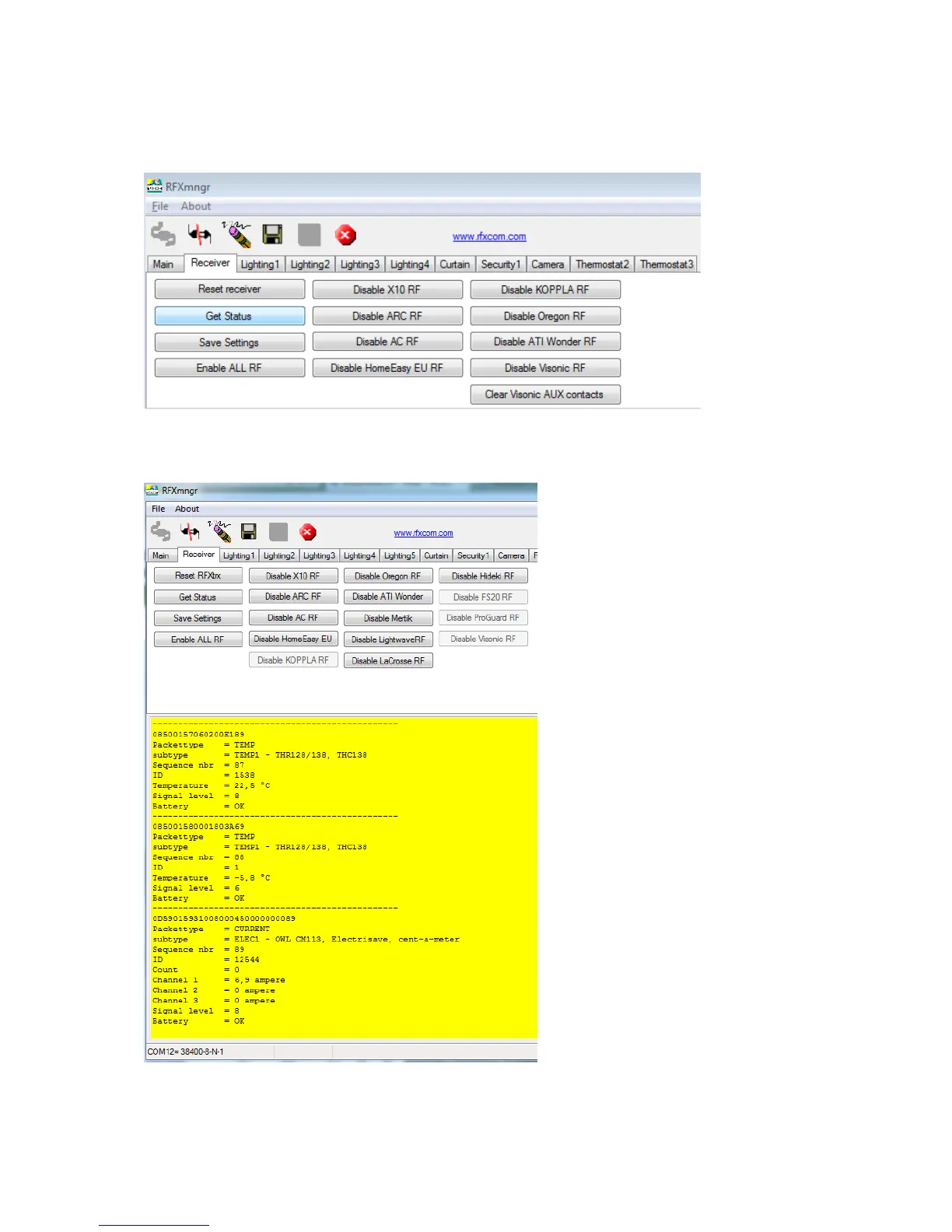Click the red X stop icon in lower RFXmngr window
Viewport: 952px width, 1232px height.
click(308, 532)
